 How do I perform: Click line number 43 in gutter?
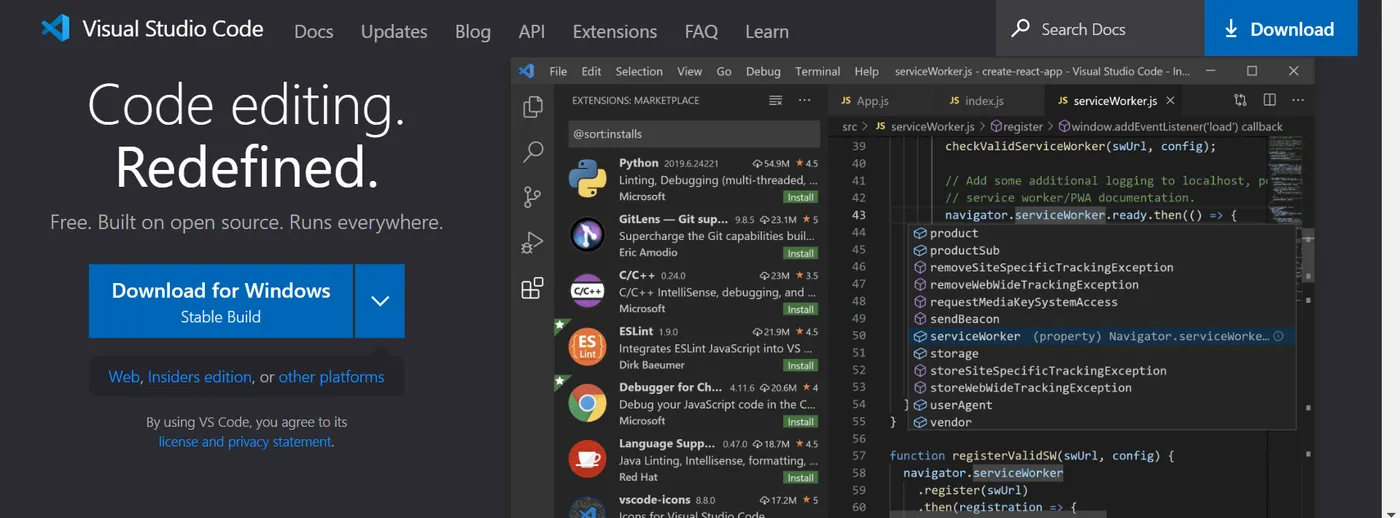pyautogui.click(x=857, y=215)
